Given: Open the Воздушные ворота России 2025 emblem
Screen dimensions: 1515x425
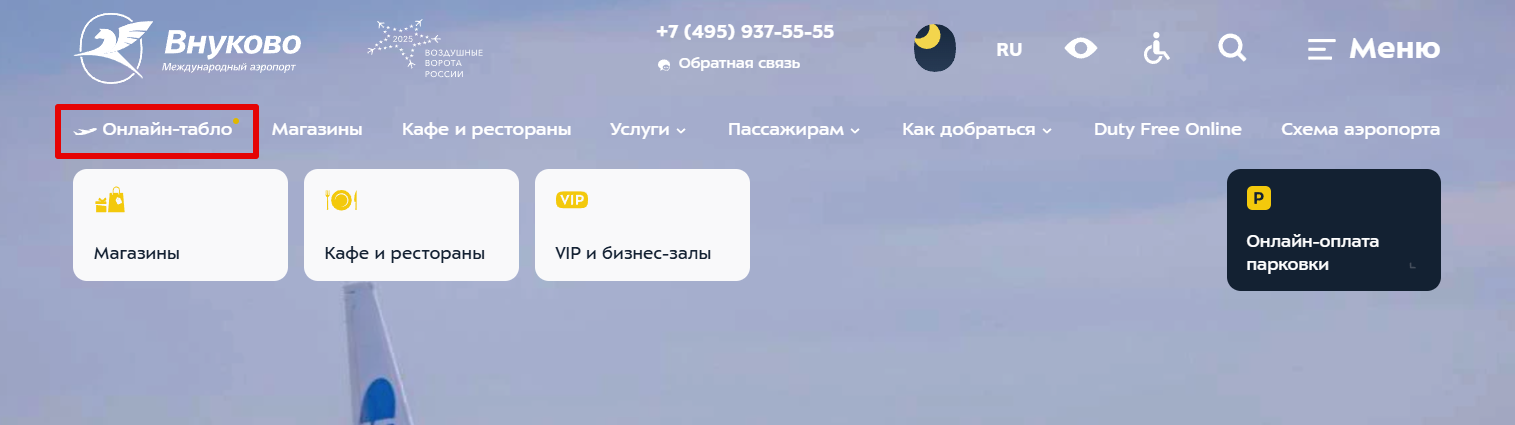Looking at the screenshot, I should (425, 49).
